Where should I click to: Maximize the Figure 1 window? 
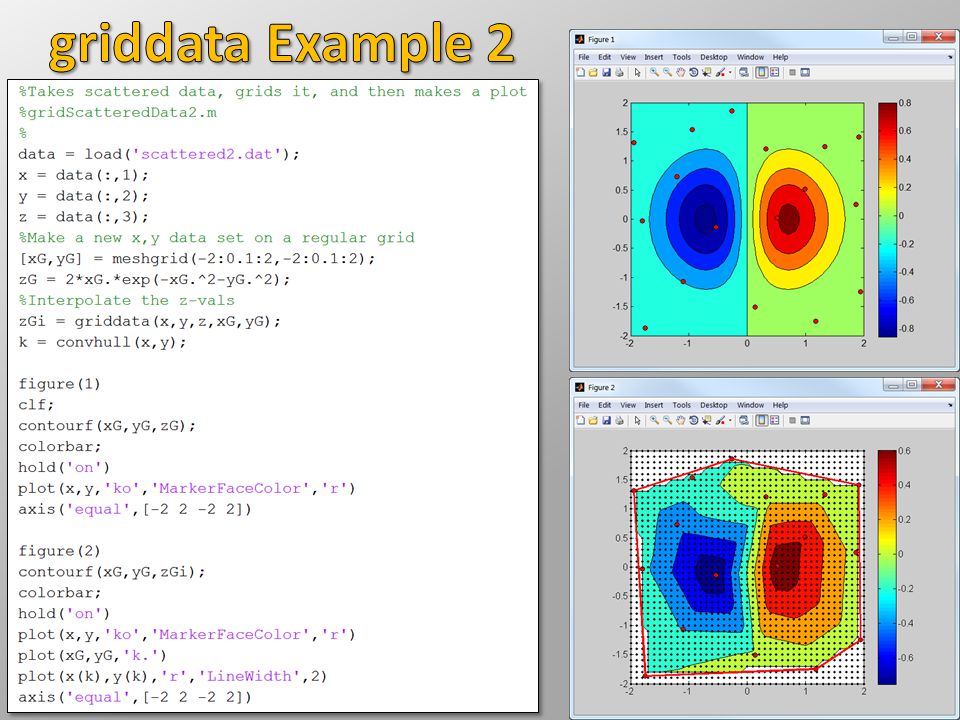coord(912,36)
